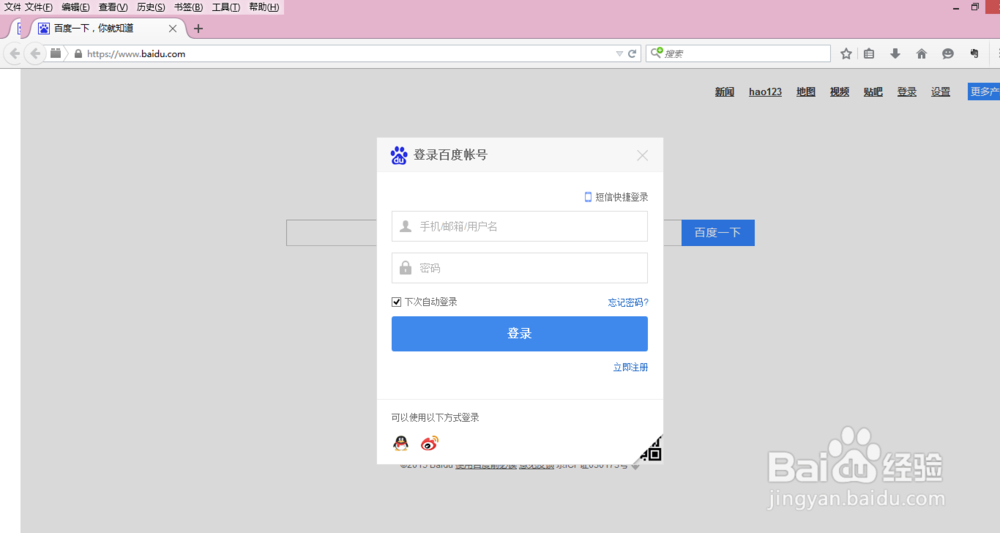Open the hao123 link
1000x533 pixels.
point(765,92)
